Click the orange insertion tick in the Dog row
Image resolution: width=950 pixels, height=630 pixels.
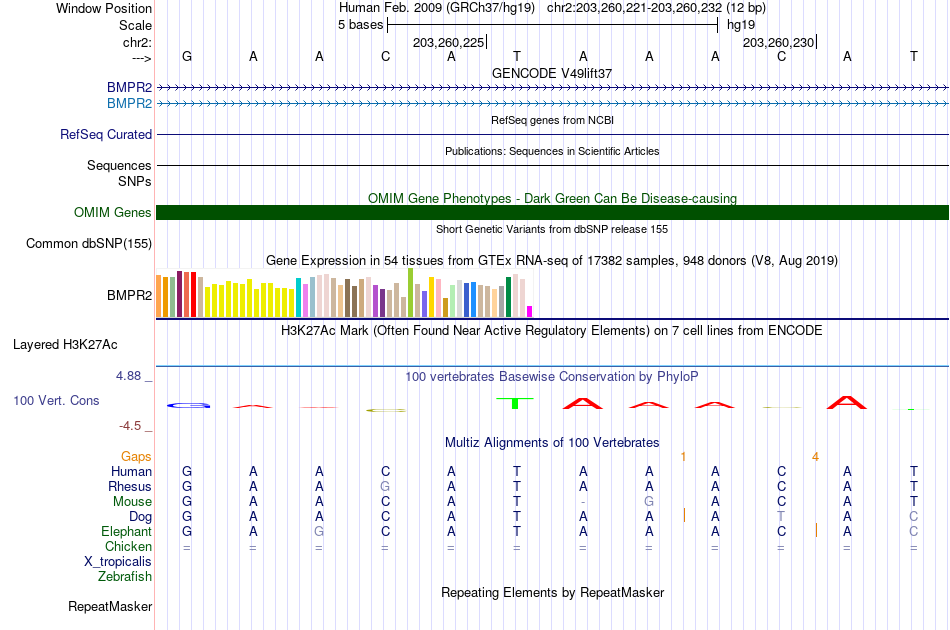684,516
